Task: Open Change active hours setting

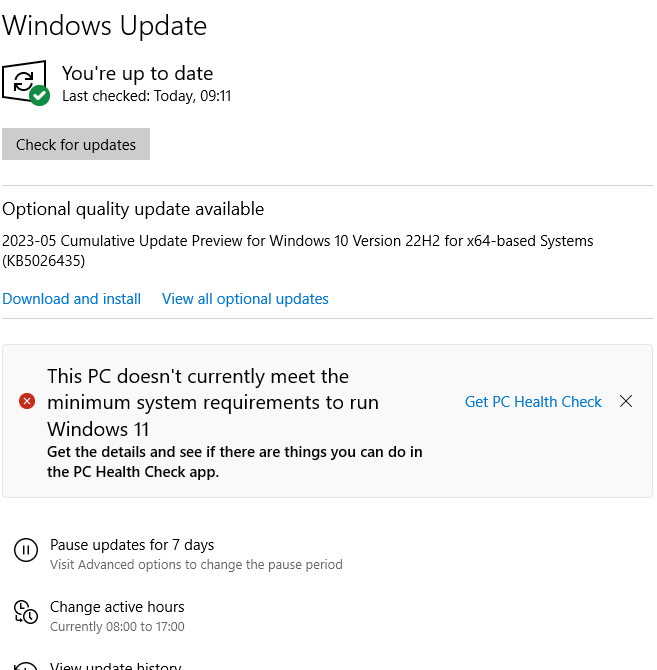Action: 117,607
